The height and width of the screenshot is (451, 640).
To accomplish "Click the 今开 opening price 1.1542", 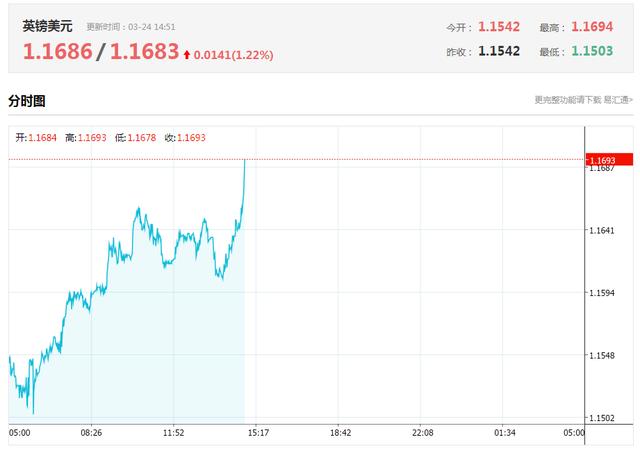I will click(x=499, y=27).
